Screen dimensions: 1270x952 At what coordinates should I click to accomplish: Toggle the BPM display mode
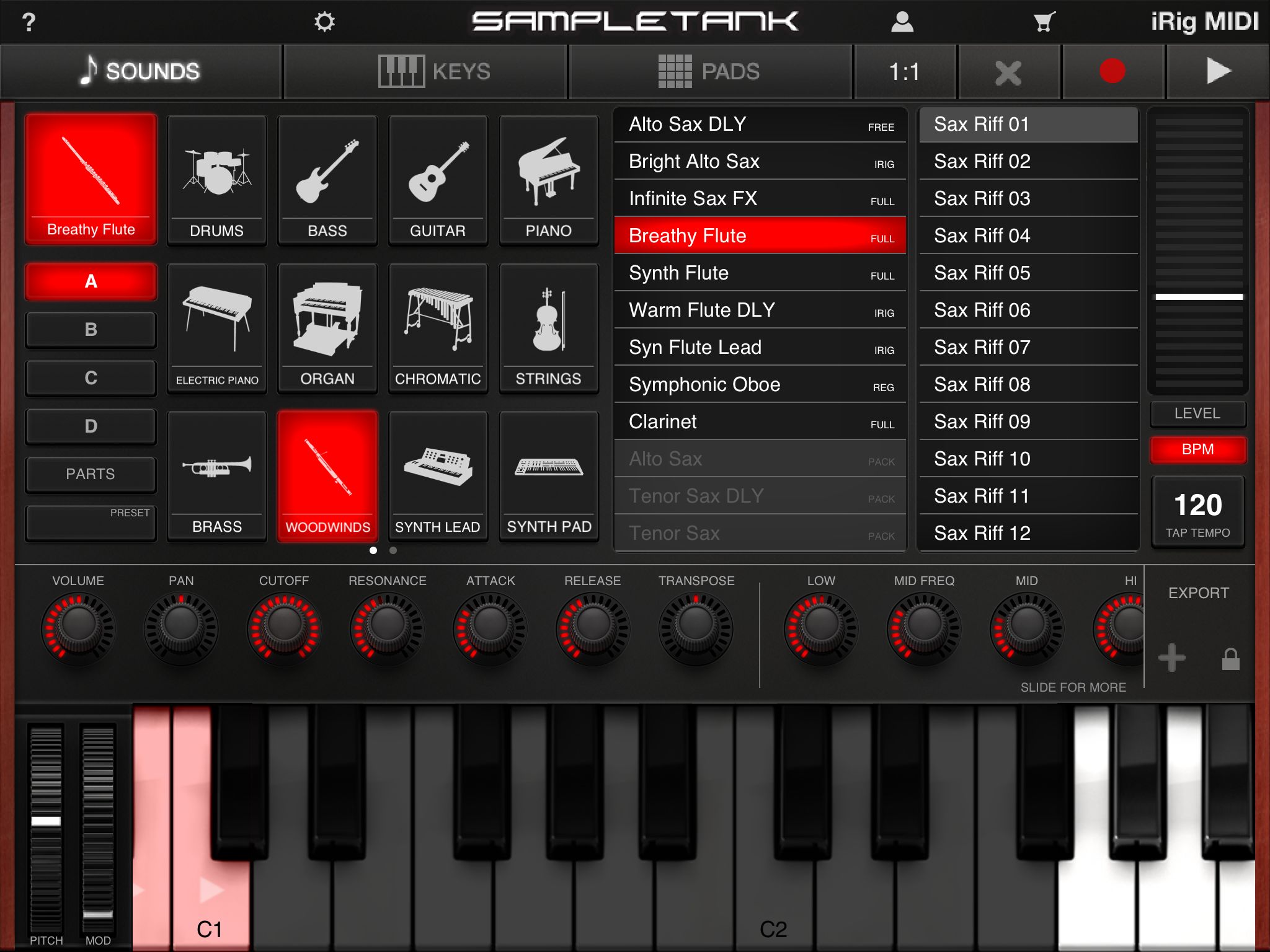click(x=1198, y=449)
